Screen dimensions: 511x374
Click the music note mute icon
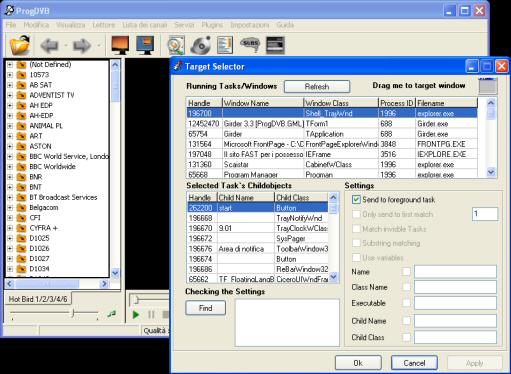[x=111, y=314]
